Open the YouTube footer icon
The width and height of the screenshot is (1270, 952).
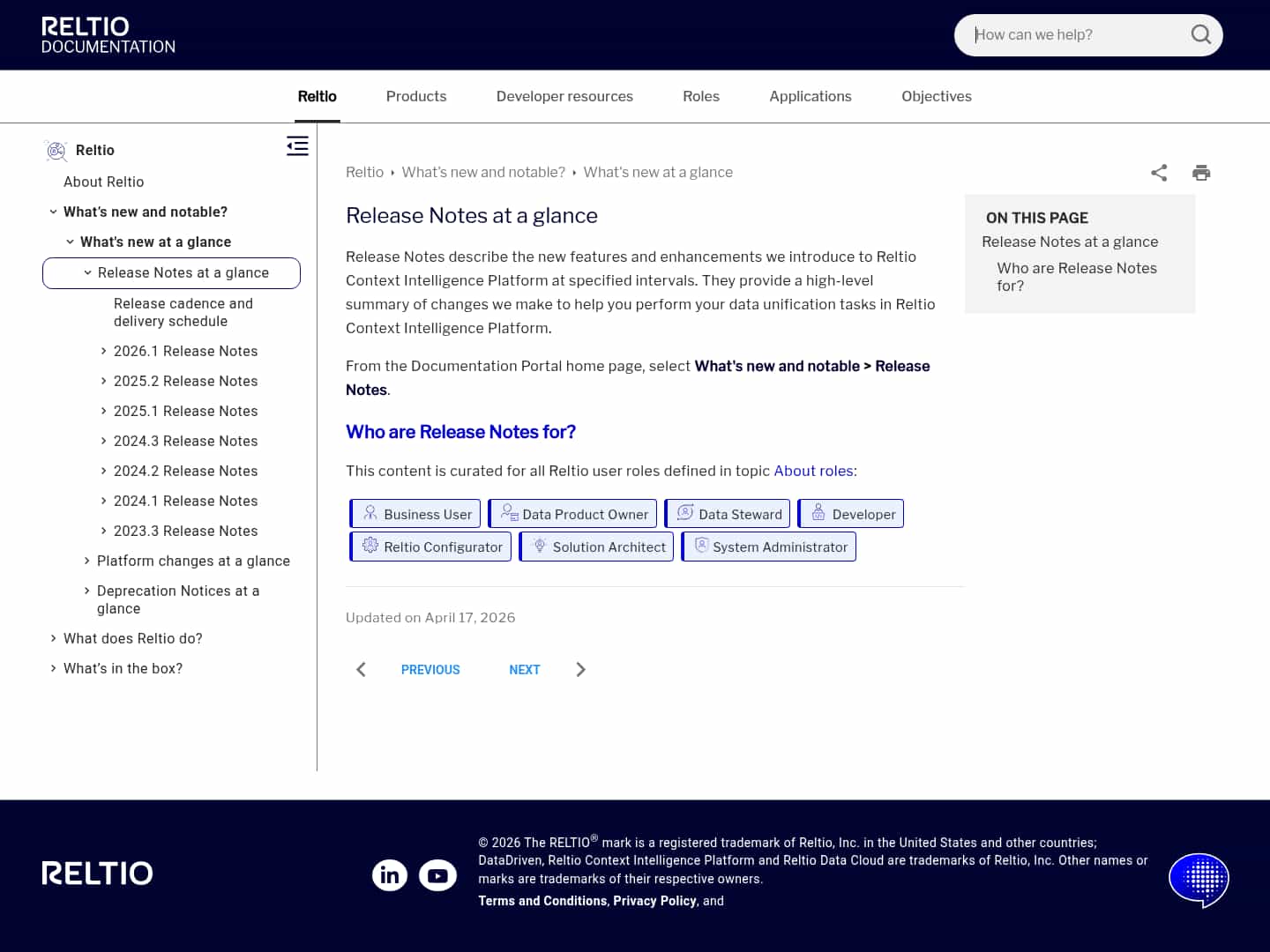tap(437, 874)
